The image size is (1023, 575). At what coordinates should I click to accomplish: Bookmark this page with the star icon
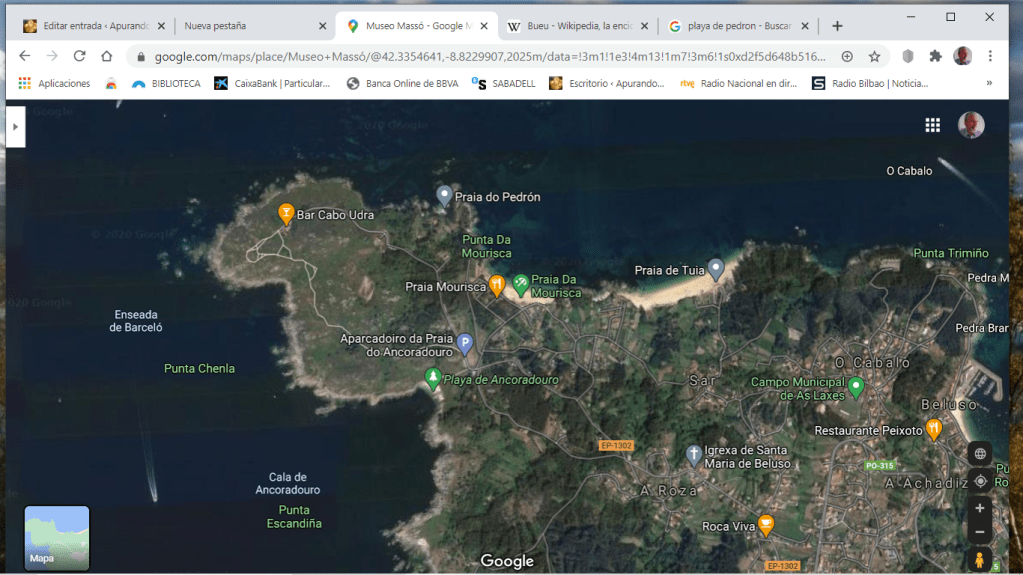874,57
